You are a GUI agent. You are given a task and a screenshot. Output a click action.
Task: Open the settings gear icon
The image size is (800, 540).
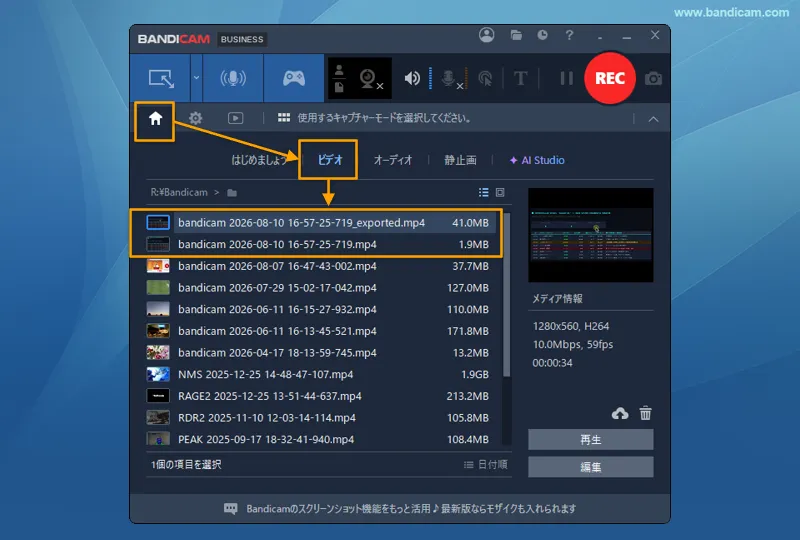195,118
